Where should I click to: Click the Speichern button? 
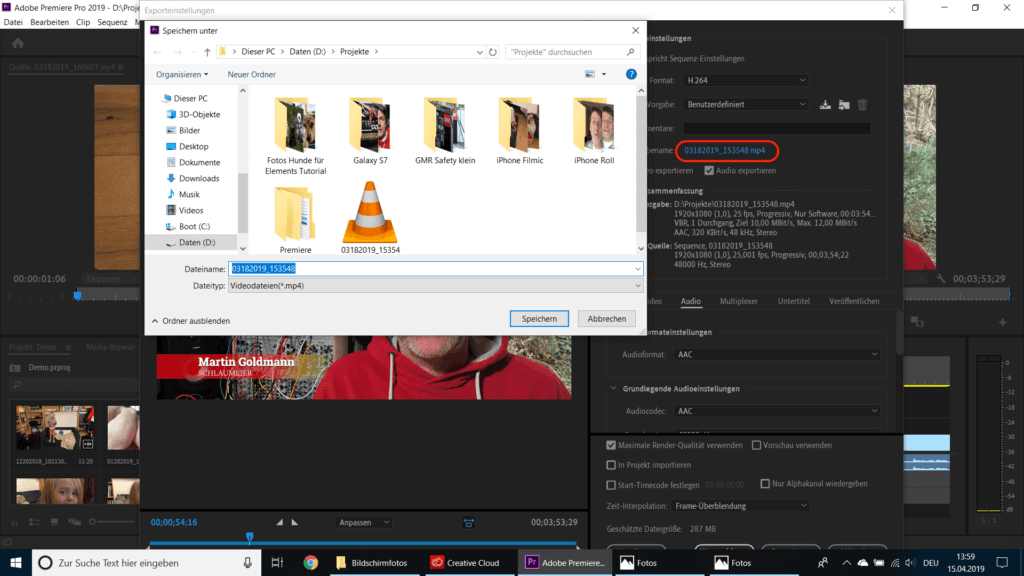[539, 318]
